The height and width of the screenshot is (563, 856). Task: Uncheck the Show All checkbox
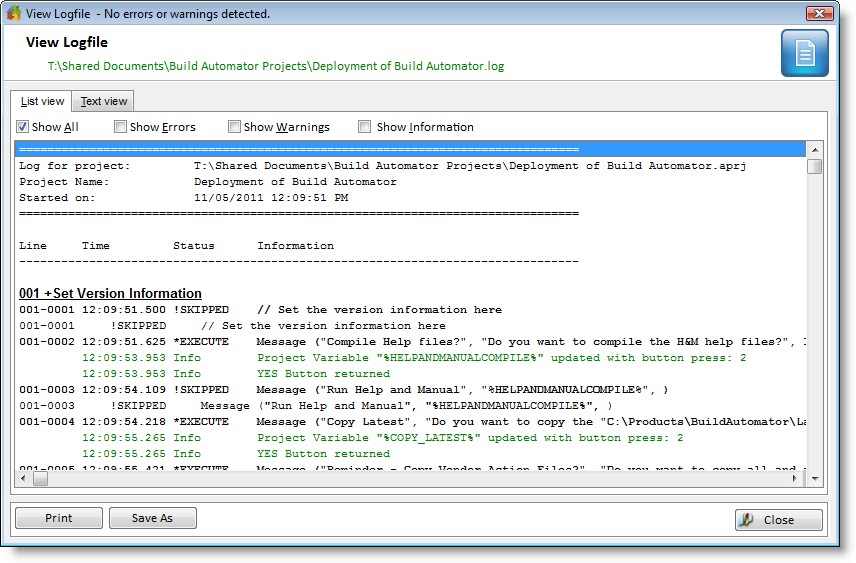pyautogui.click(x=22, y=127)
